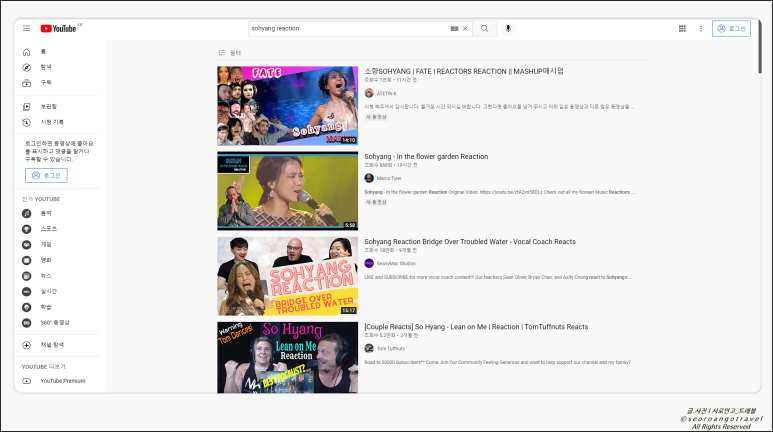Open the FATE Reactors Reaction mashup thumbnail
The height and width of the screenshot is (432, 773).
point(287,106)
